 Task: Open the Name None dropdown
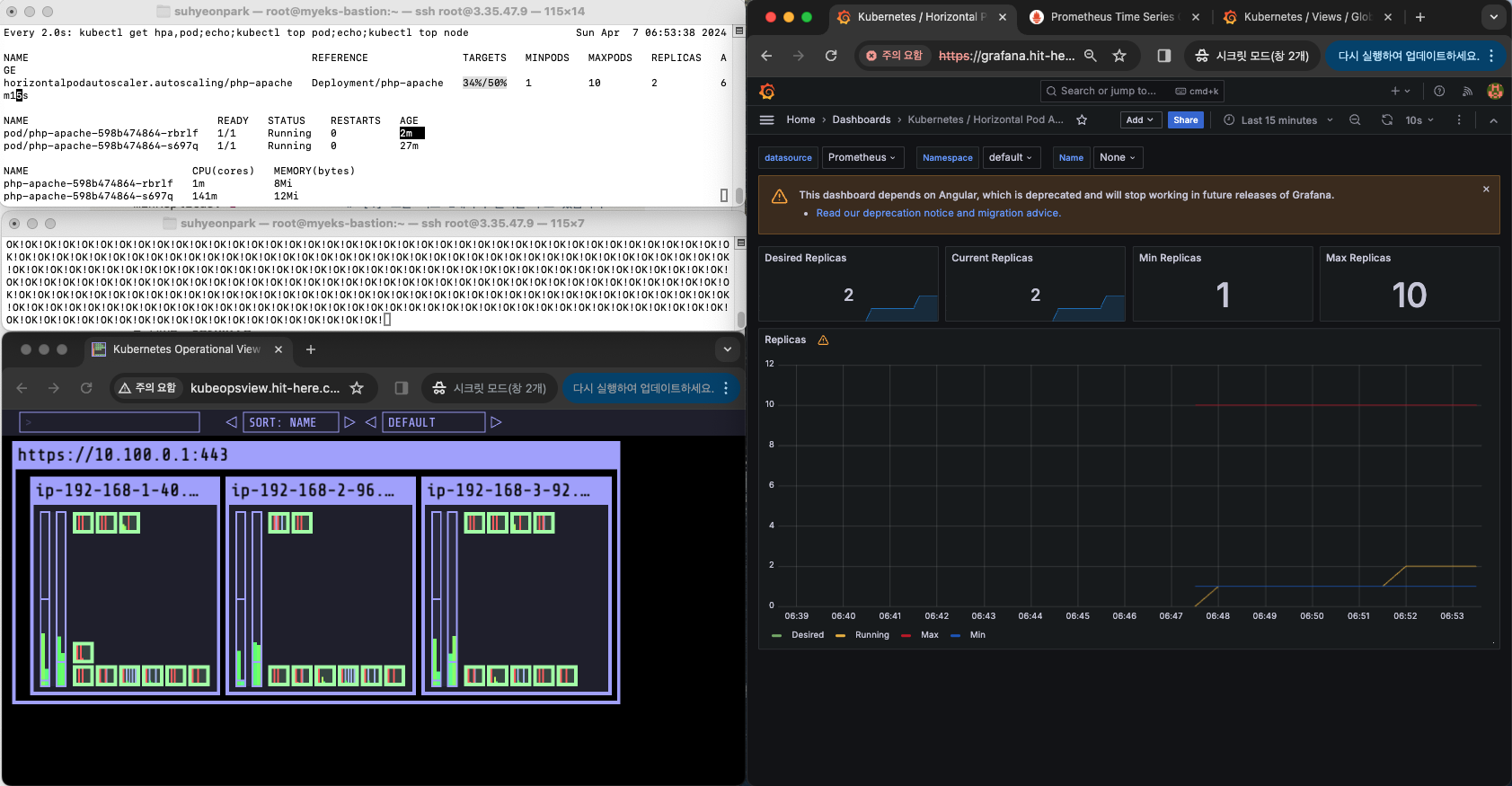click(1119, 157)
